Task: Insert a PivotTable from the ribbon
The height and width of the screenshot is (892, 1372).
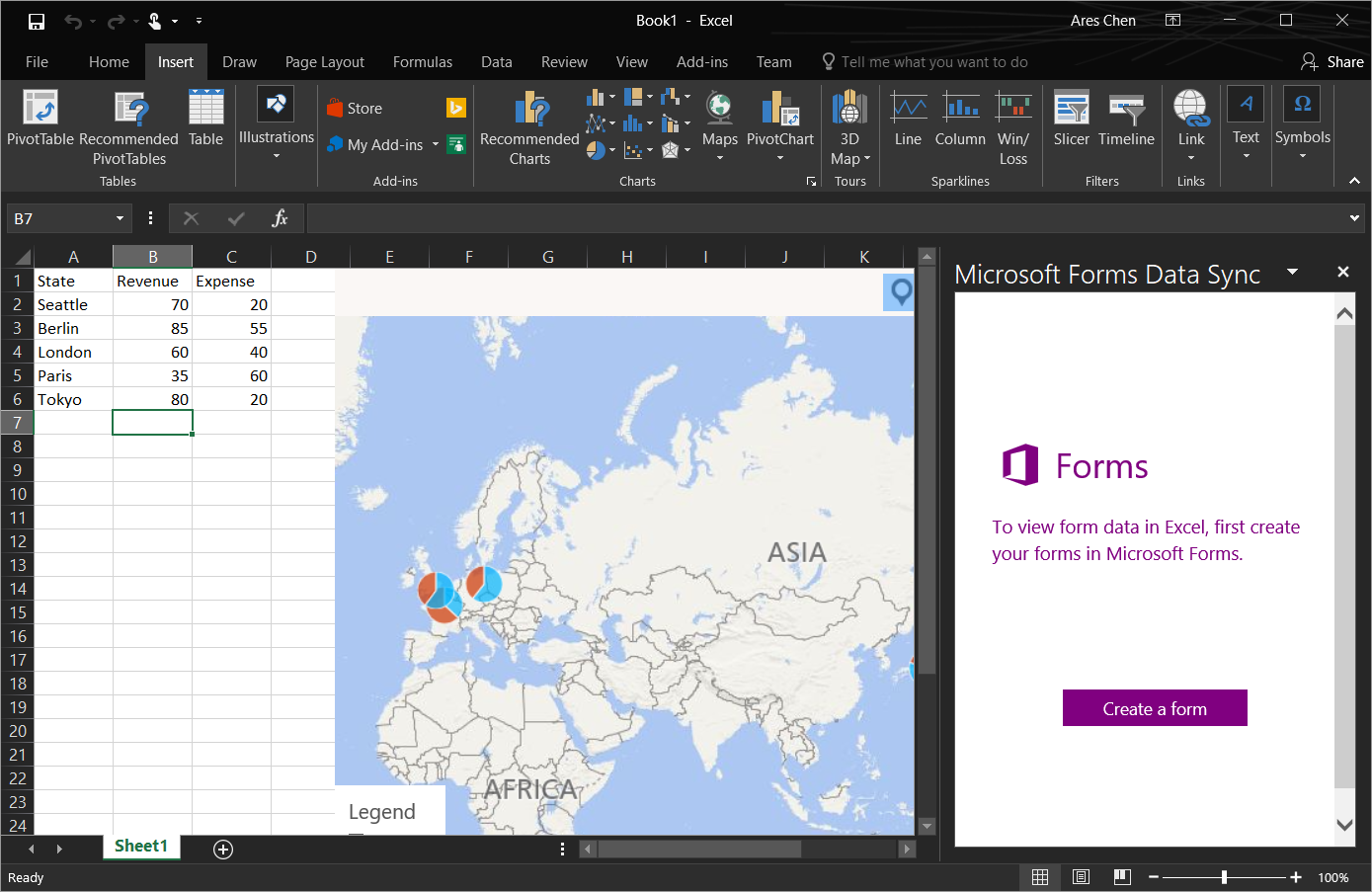Action: [x=40, y=119]
